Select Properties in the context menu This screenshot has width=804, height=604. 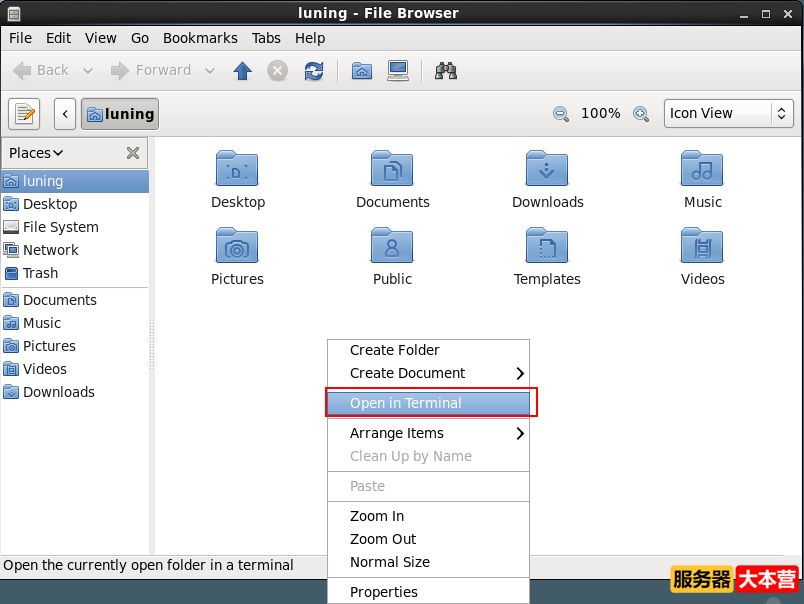[x=384, y=592]
